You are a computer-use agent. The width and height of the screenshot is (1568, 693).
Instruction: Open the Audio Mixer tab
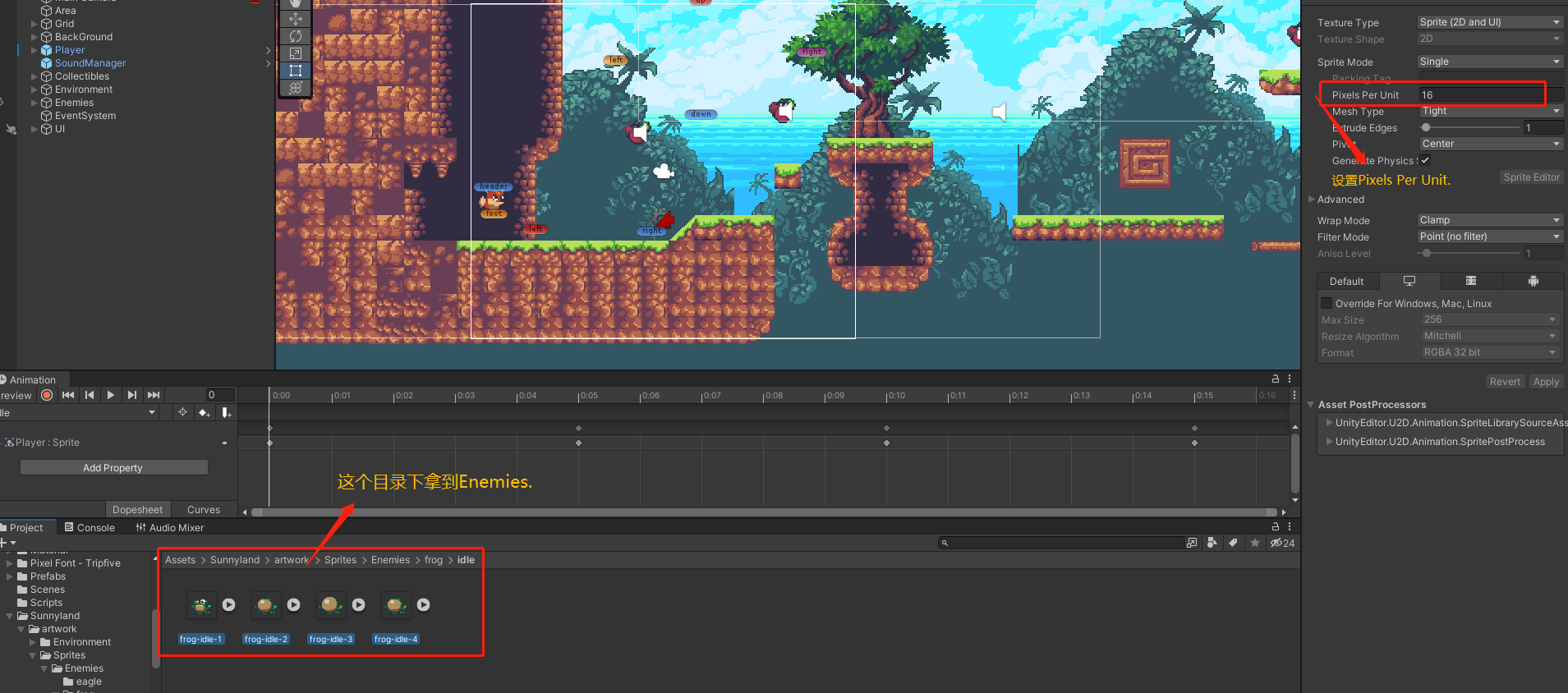coord(169,528)
